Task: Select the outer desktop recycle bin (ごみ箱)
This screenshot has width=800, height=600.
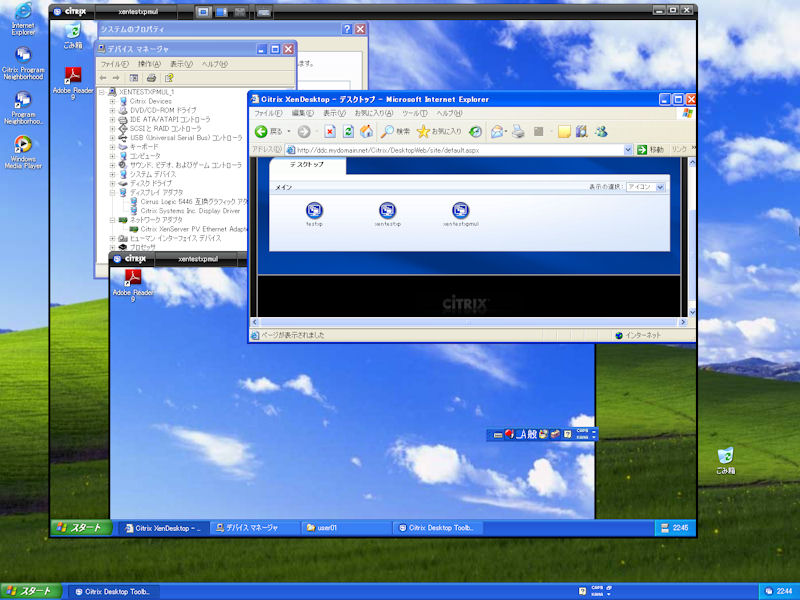Action: (726, 461)
